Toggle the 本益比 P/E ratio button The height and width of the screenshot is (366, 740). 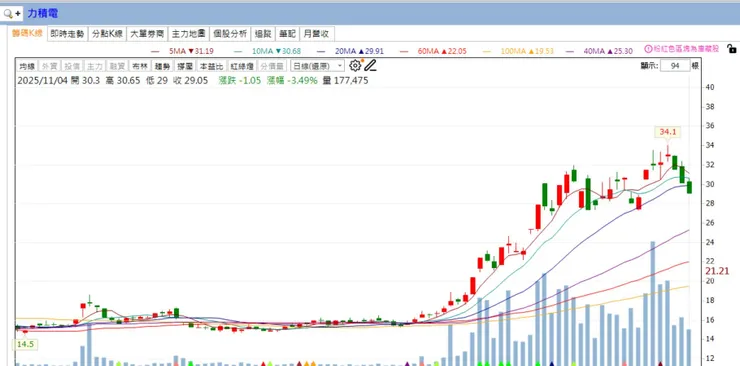[211, 66]
